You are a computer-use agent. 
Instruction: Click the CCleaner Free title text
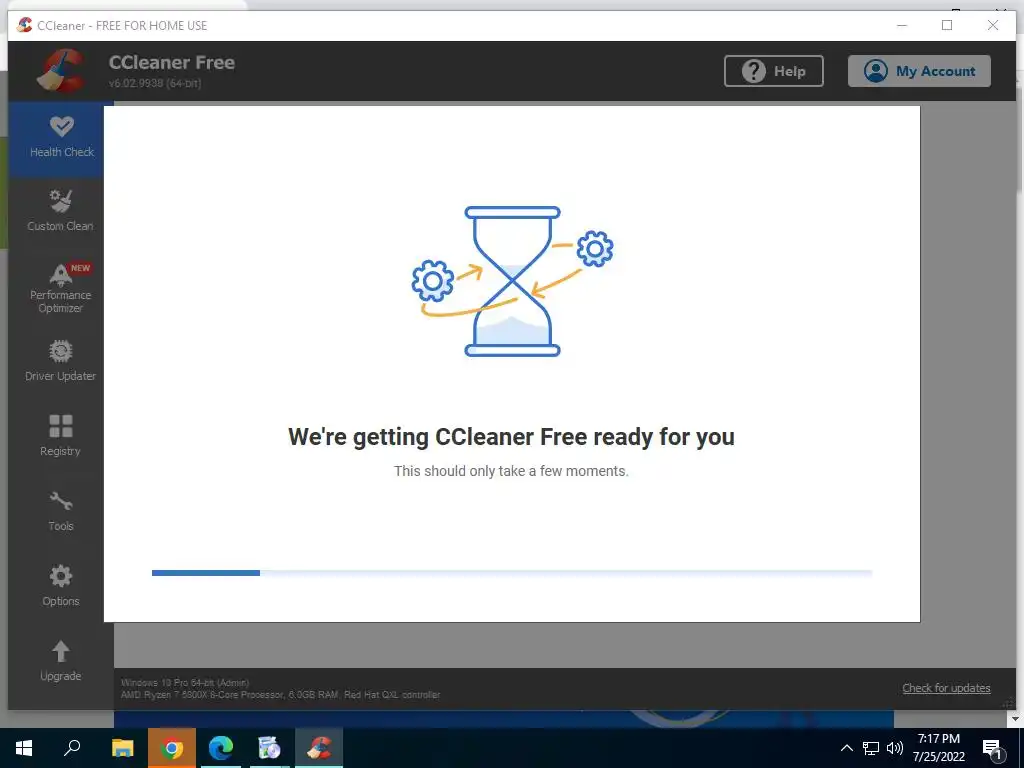click(172, 62)
